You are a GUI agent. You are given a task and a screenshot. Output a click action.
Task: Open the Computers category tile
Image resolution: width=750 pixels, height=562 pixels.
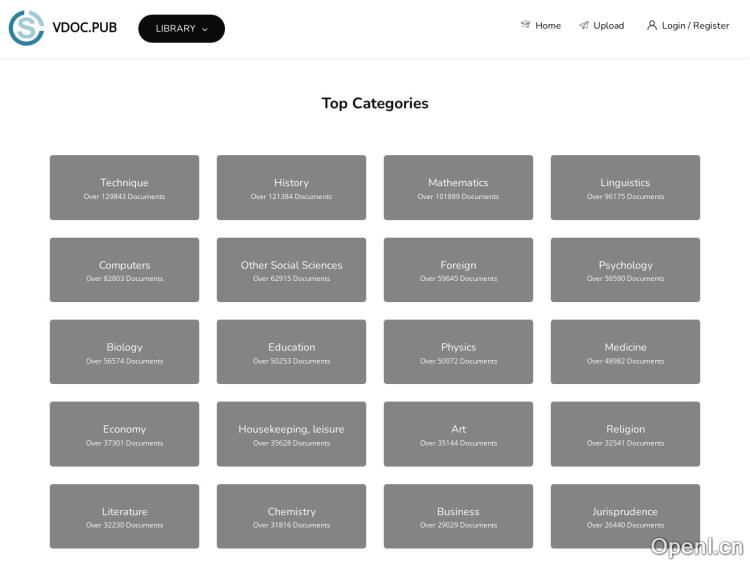tap(124, 270)
